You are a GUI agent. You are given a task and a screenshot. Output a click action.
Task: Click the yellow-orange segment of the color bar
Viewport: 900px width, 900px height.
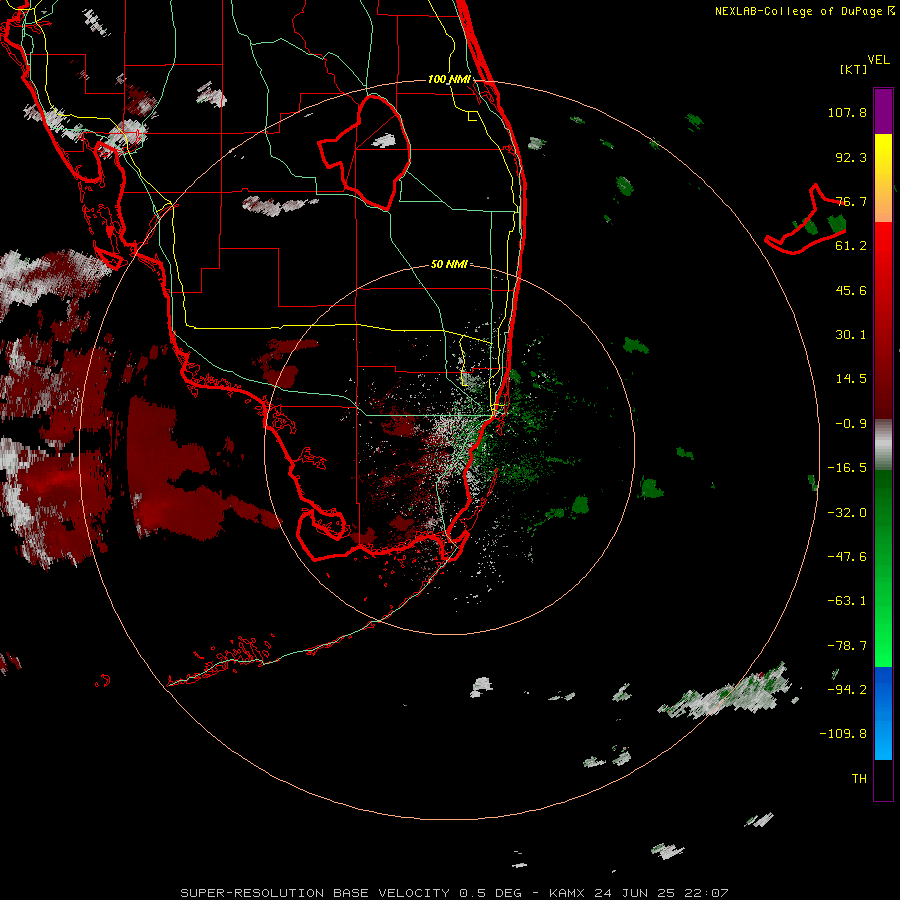pos(883,178)
